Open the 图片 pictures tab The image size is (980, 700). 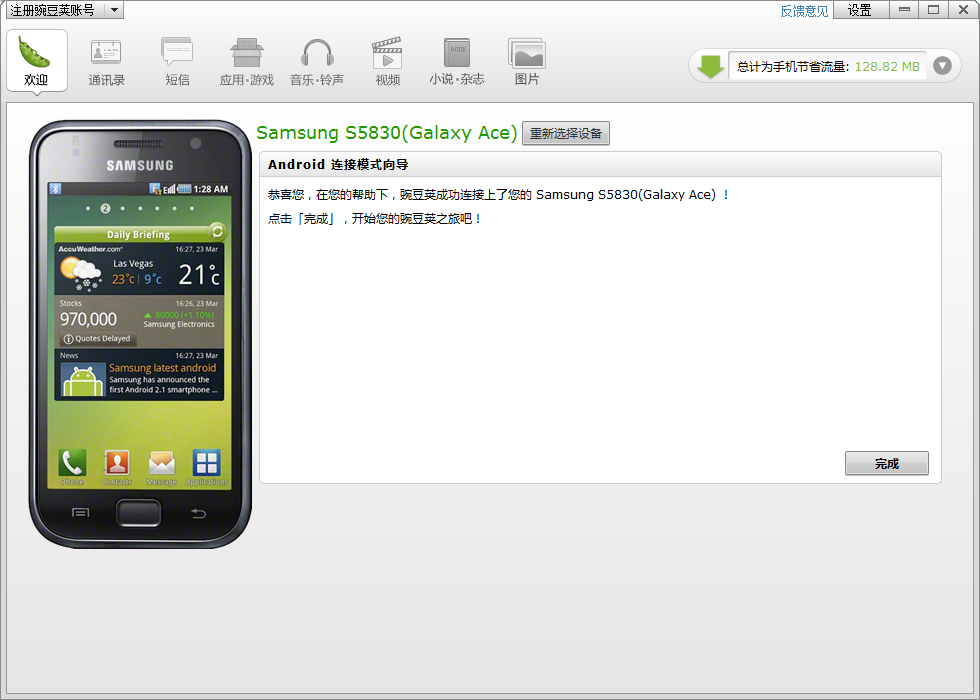tap(527, 62)
